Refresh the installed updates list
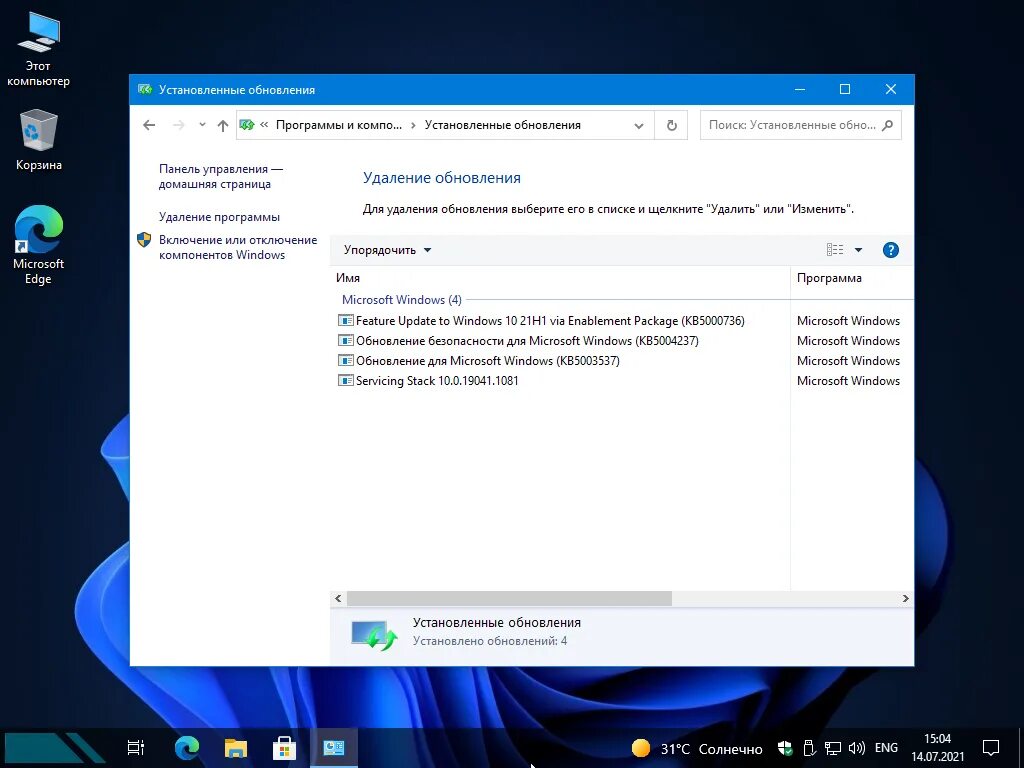Image resolution: width=1024 pixels, height=768 pixels. pos(671,125)
